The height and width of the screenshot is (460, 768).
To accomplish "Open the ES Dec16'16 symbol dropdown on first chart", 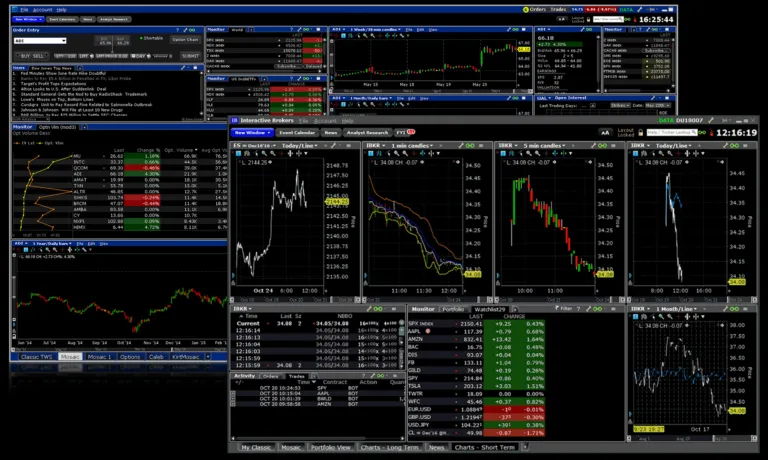I will 254,145.
